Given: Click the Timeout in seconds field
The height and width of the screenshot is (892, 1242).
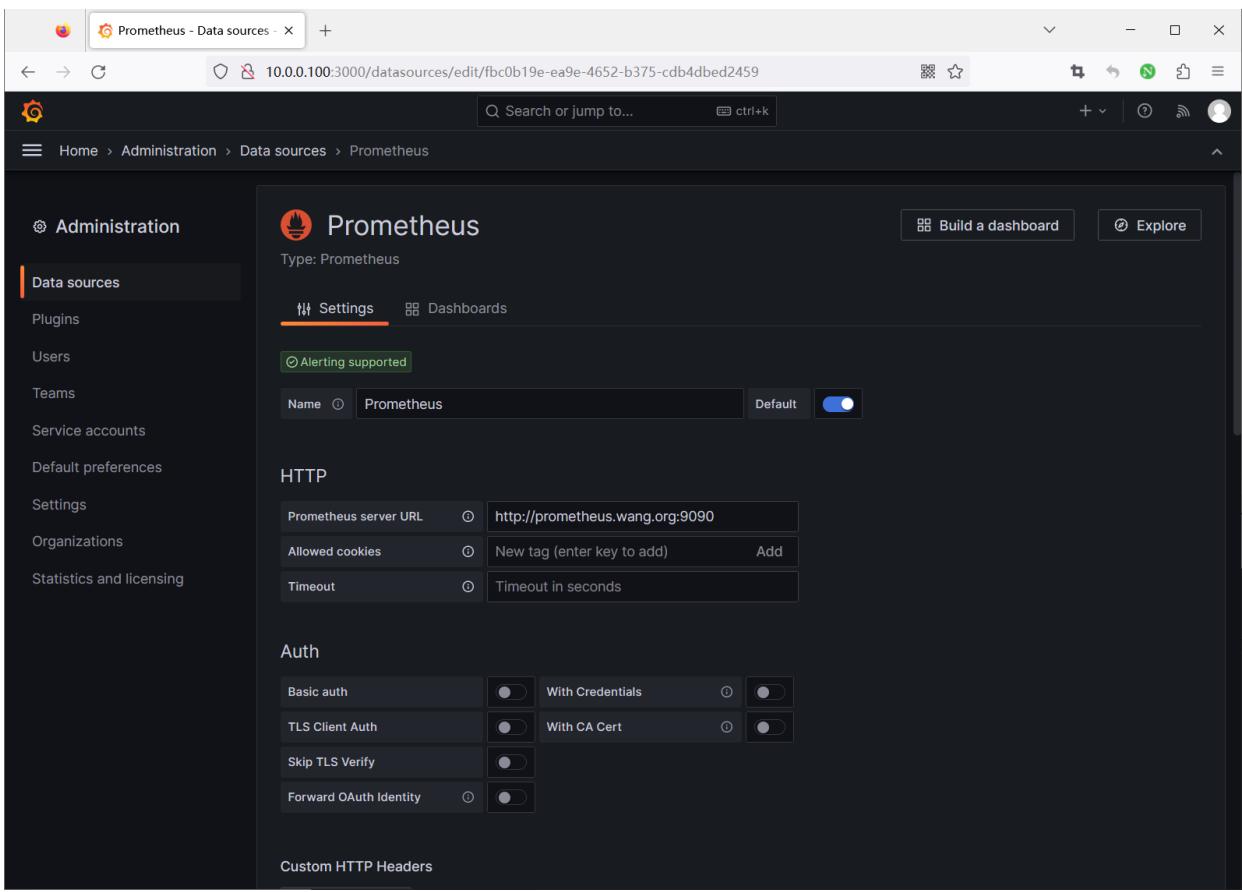Looking at the screenshot, I should [642, 587].
